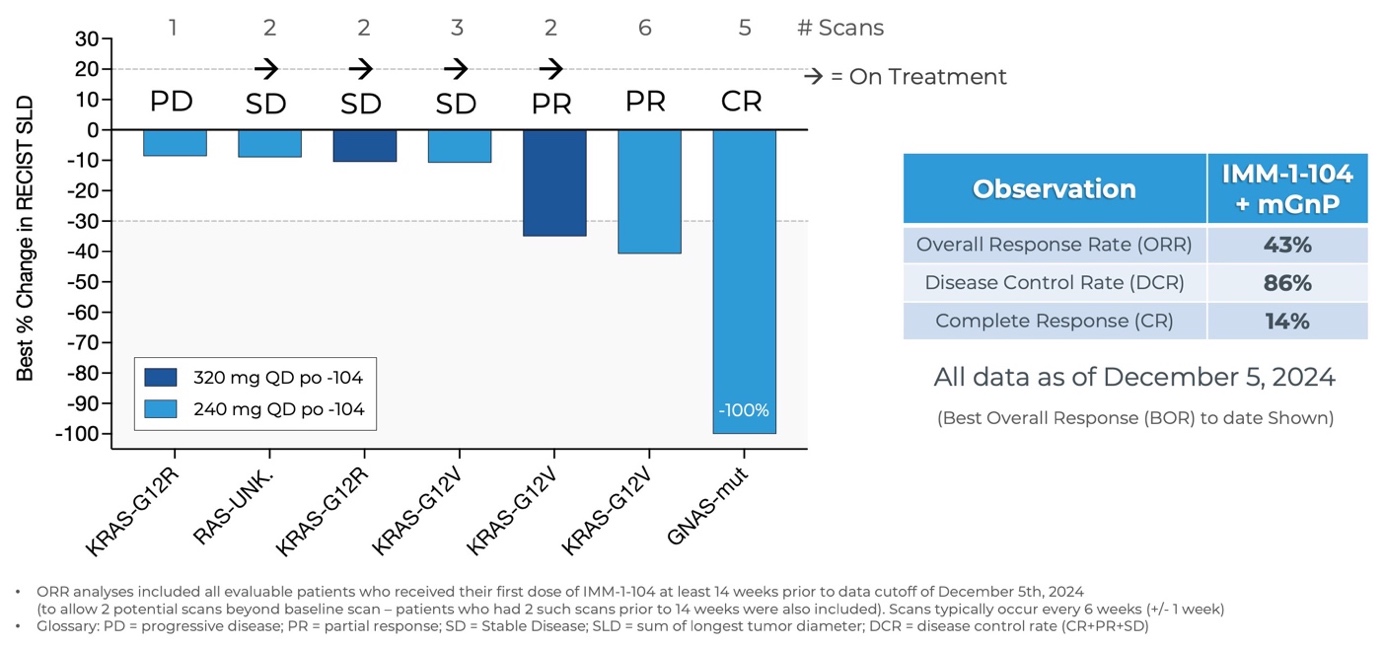Click the Disease Control Rate (DCR) row
Screen dimensions: 1384x647
(1054, 283)
